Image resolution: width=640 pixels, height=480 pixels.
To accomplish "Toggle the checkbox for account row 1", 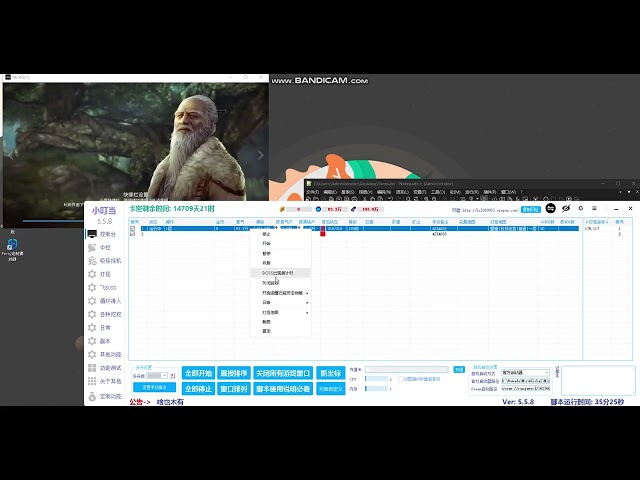I will pos(133,229).
